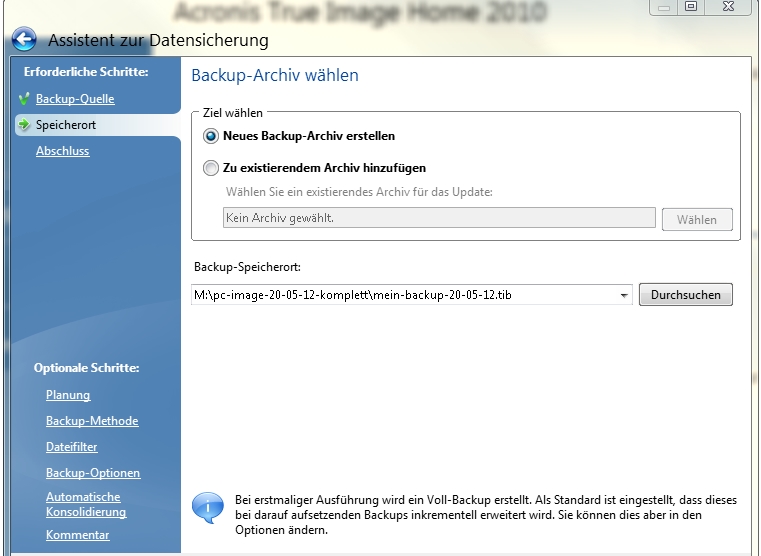Go to the Backup-Quelle step
Image resolution: width=761 pixels, height=556 pixels.
tap(75, 98)
